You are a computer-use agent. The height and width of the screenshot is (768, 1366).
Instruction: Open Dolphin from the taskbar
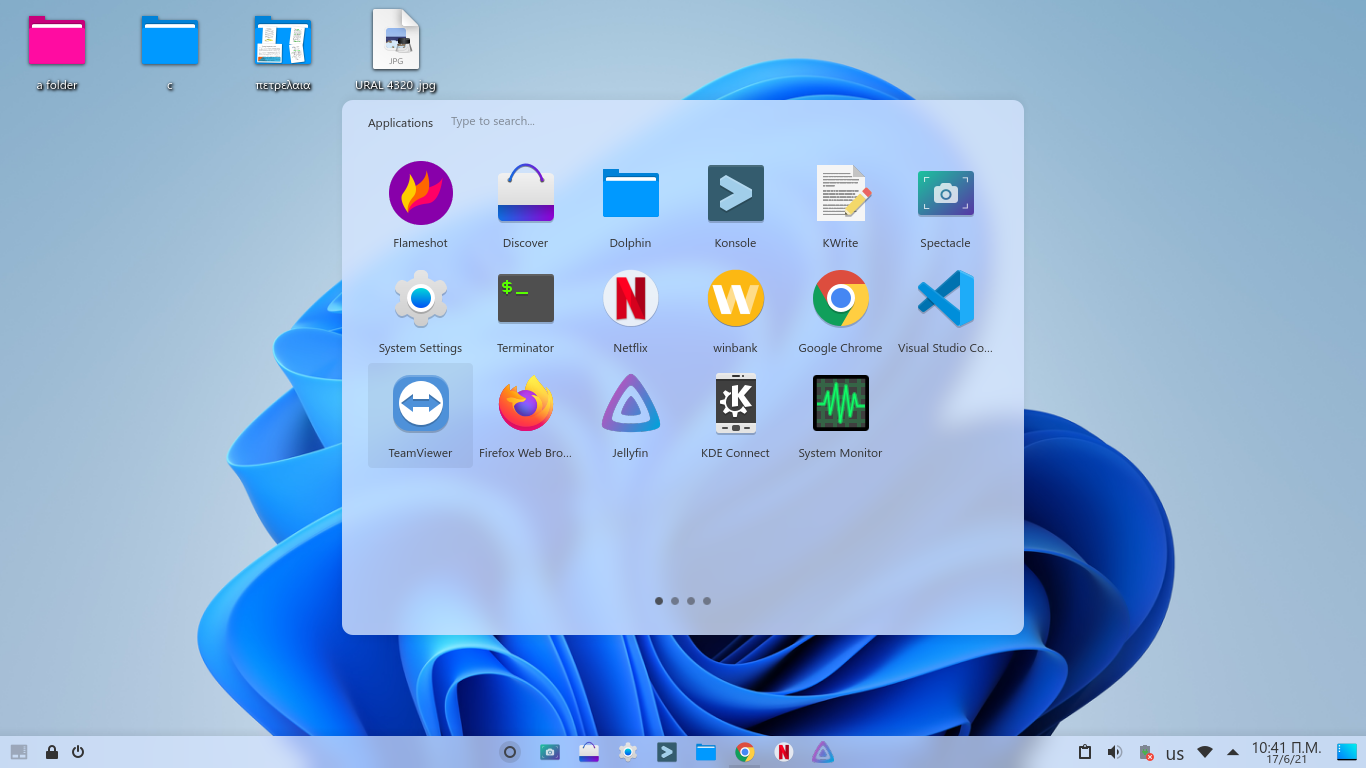point(706,752)
